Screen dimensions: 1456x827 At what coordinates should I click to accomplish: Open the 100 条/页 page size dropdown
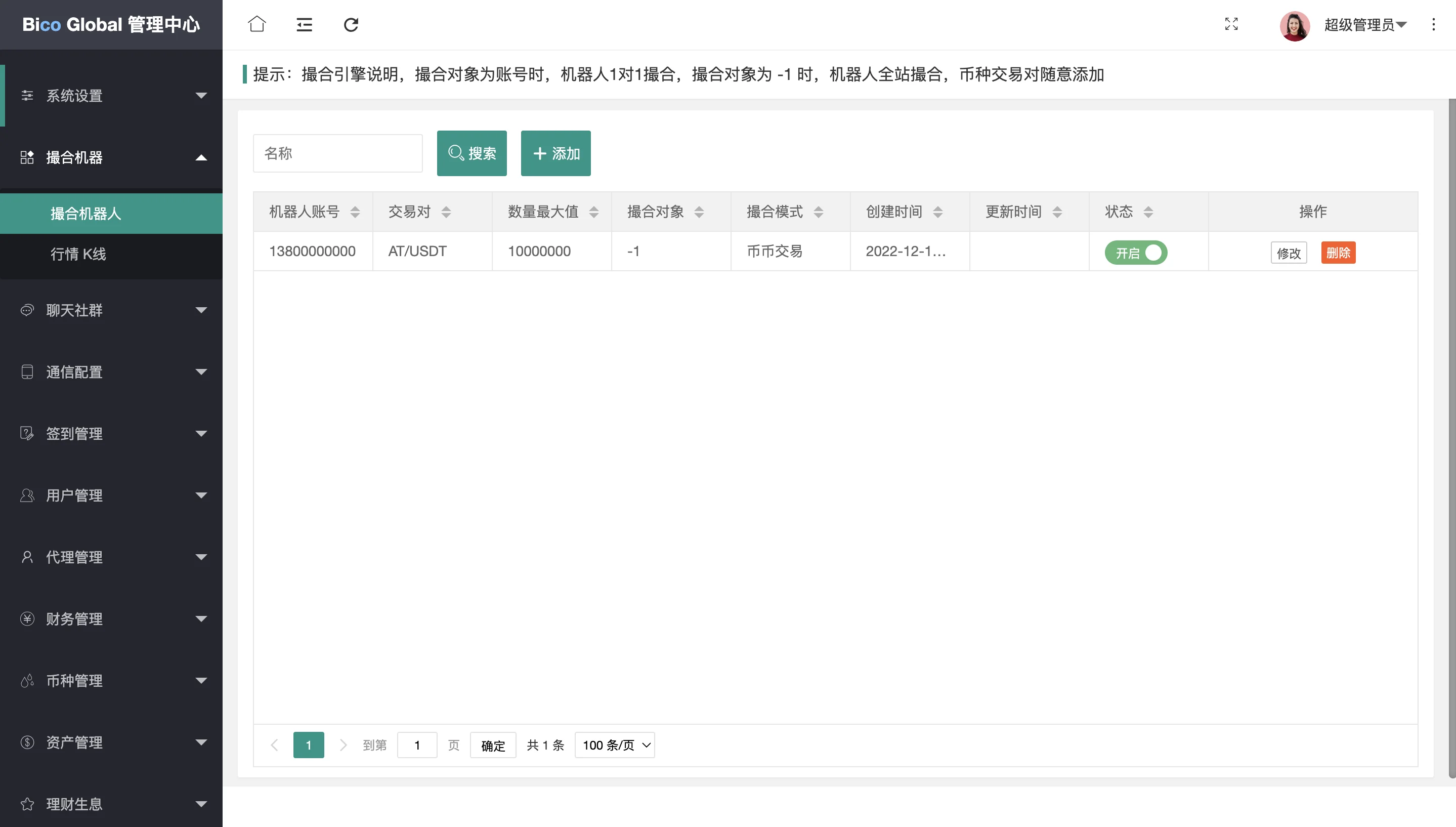pos(615,745)
